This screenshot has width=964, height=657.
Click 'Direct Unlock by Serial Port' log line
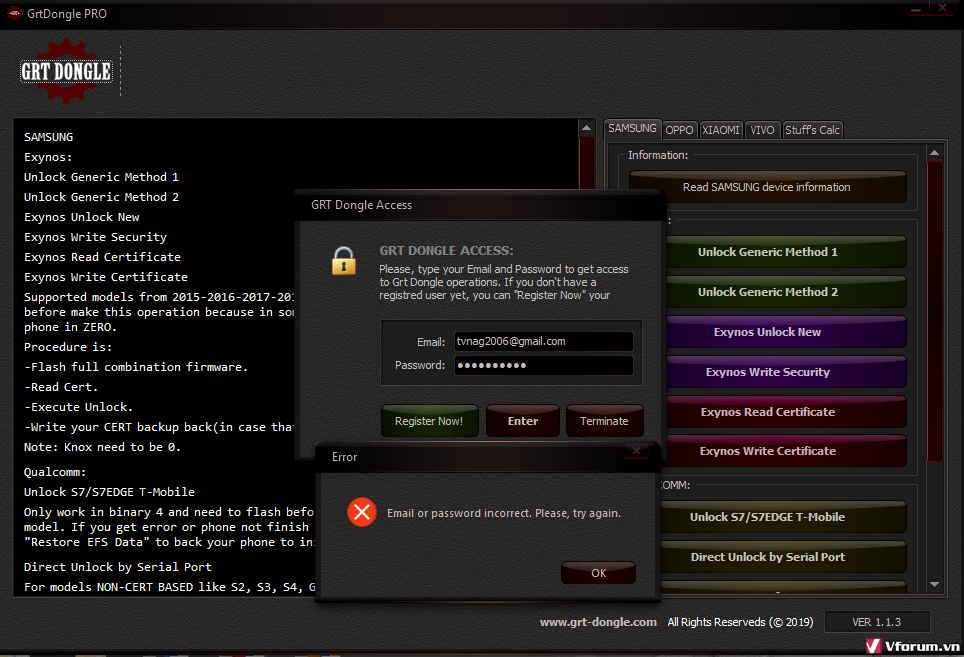[x=117, y=567]
